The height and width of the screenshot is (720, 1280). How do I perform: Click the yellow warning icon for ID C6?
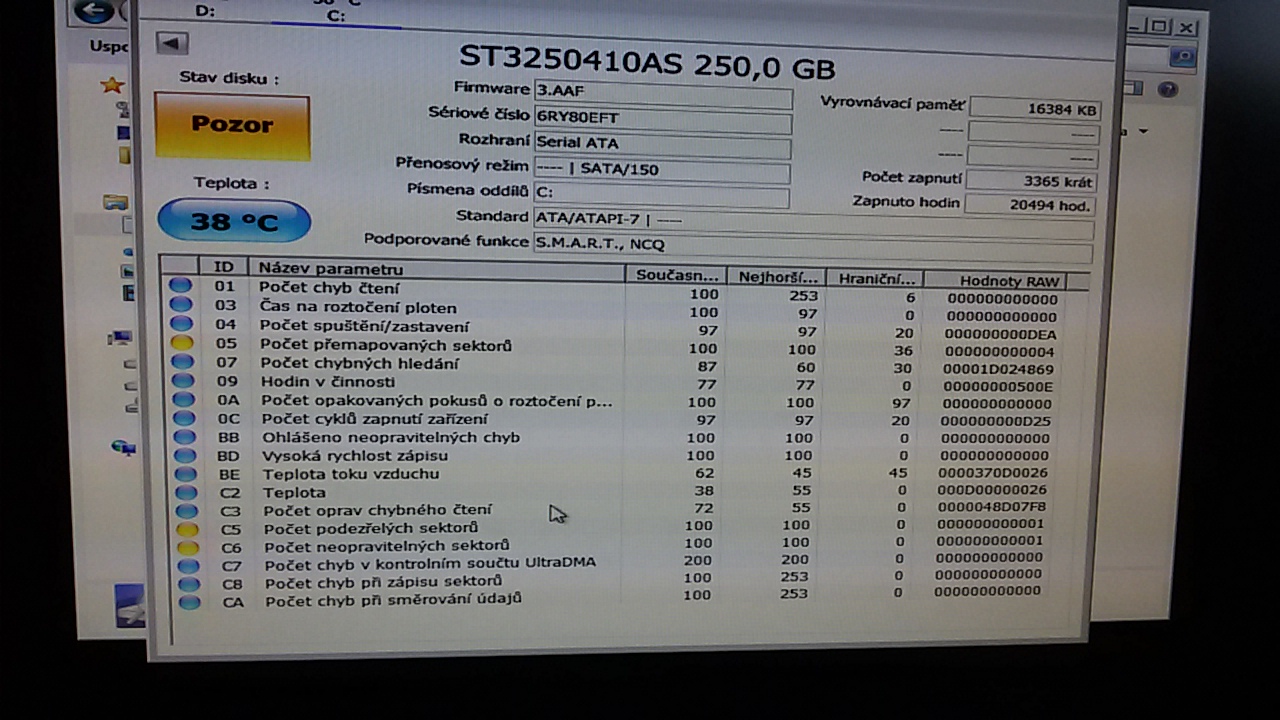pyautogui.click(x=188, y=548)
